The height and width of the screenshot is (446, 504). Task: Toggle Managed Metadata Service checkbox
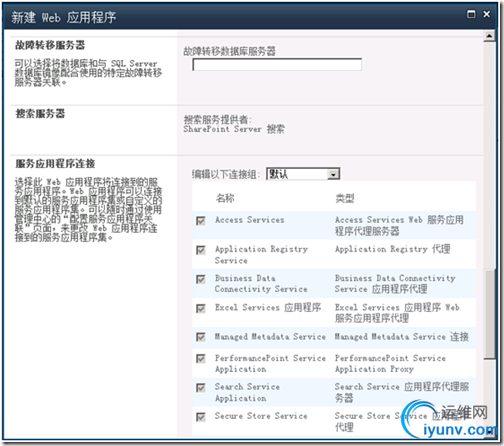[201, 337]
